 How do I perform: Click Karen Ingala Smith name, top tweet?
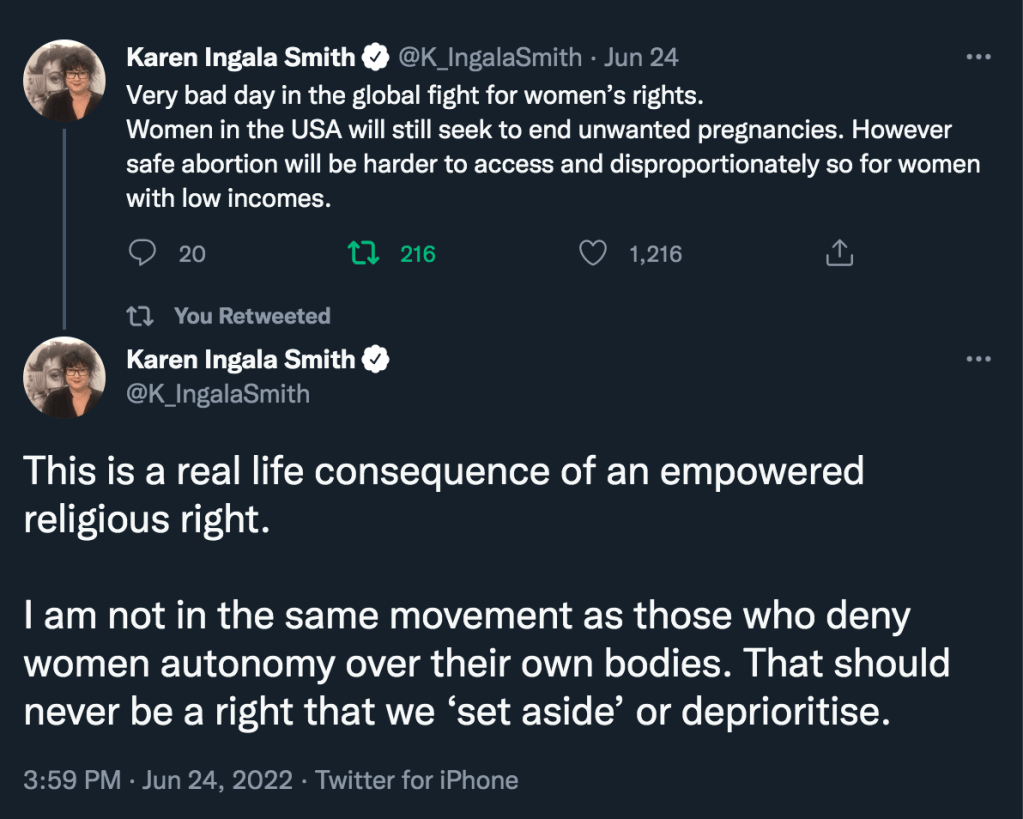tap(240, 58)
